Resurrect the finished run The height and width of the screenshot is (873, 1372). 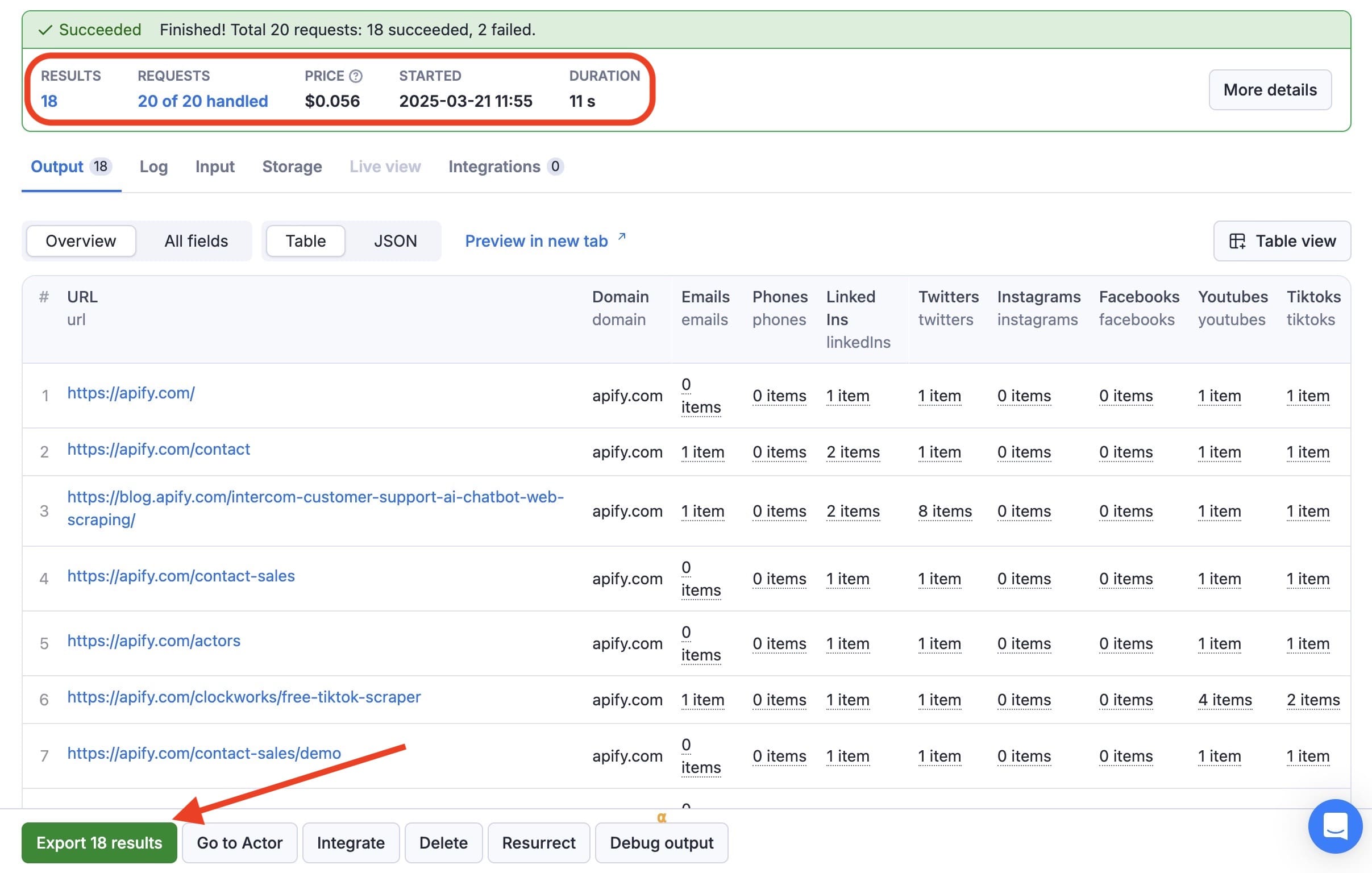pos(538,842)
